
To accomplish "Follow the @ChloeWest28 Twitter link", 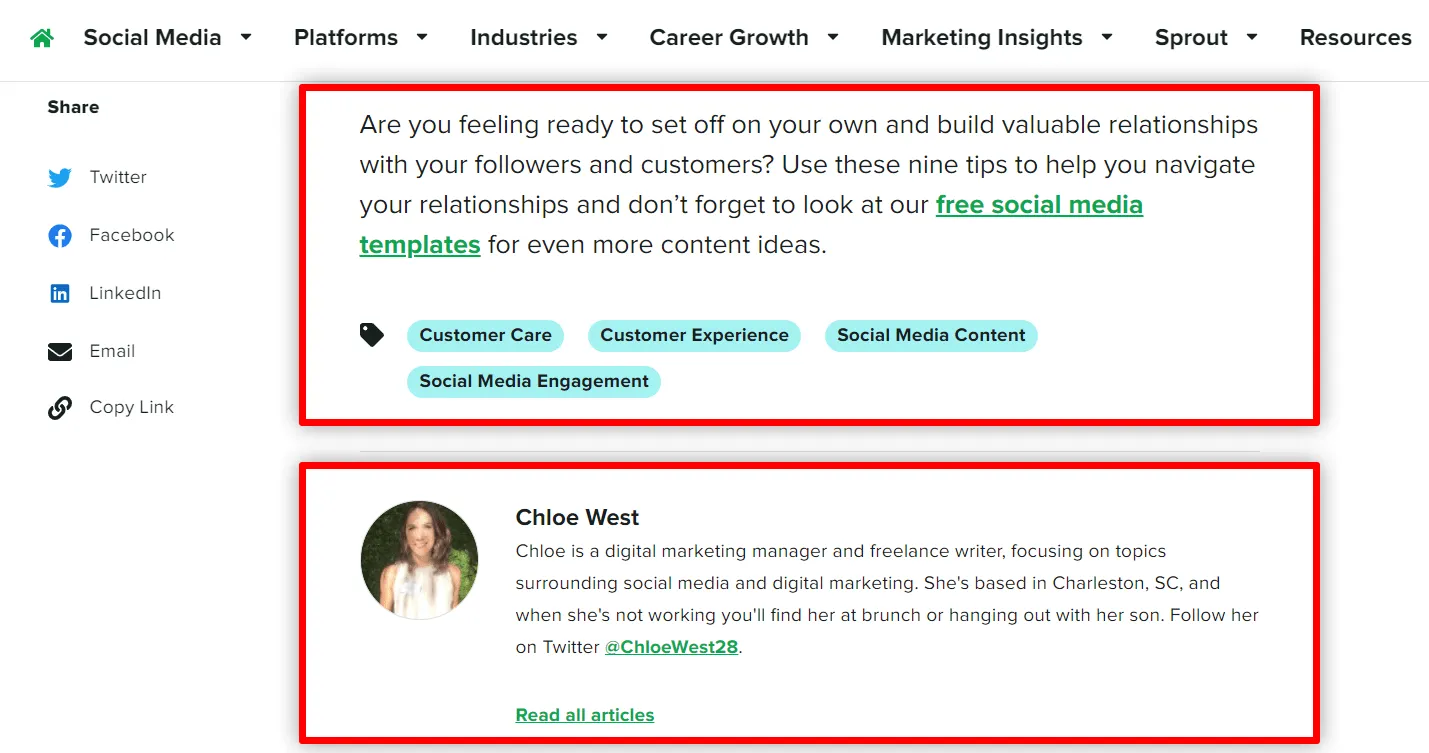I will tap(671, 647).
